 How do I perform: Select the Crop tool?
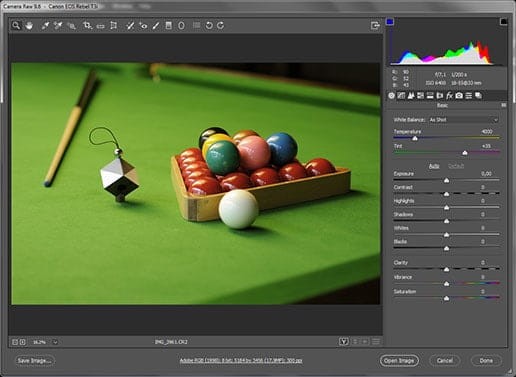pyautogui.click(x=87, y=25)
